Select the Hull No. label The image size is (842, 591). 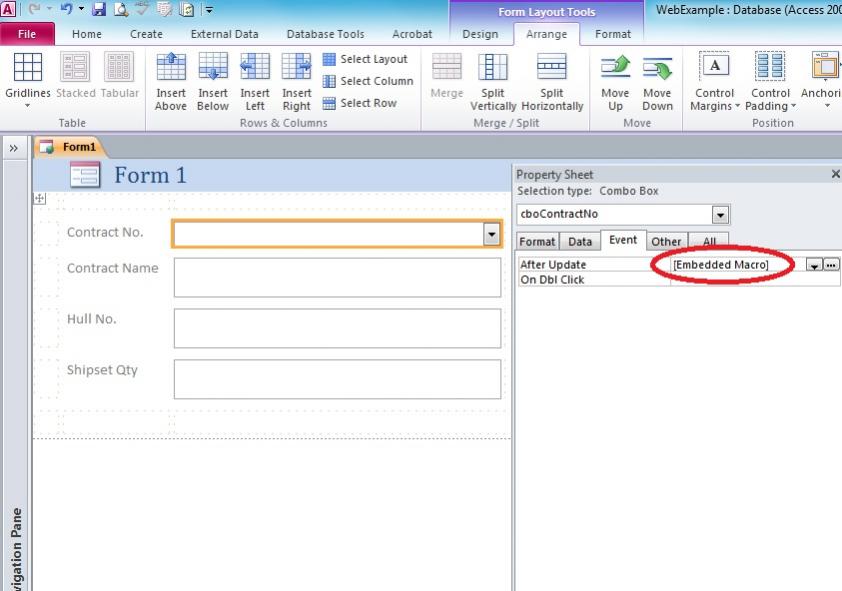click(91, 319)
